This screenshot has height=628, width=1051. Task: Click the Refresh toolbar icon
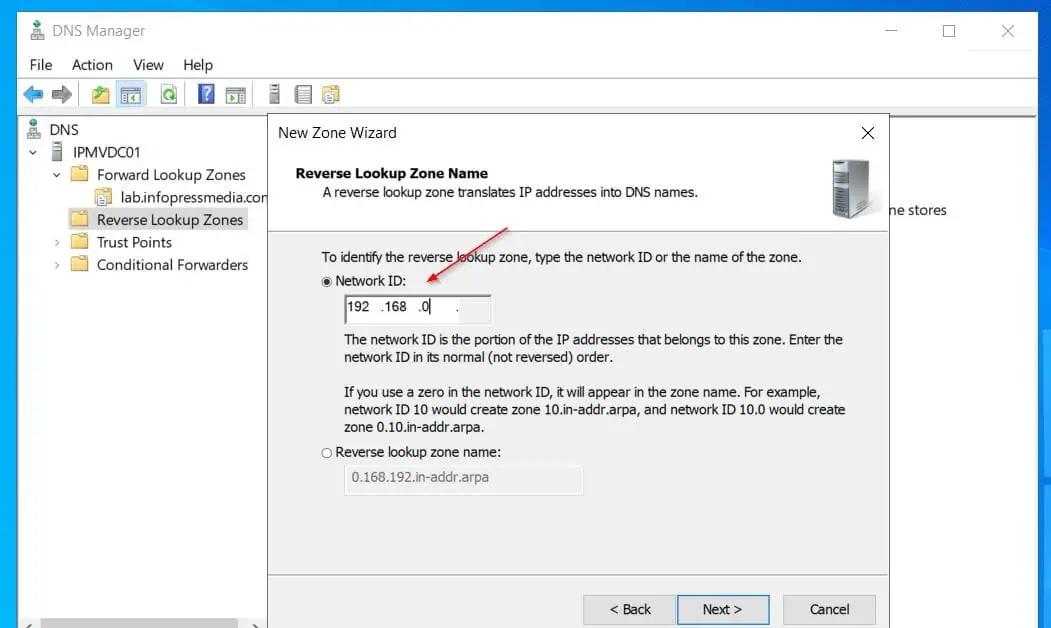[168, 95]
